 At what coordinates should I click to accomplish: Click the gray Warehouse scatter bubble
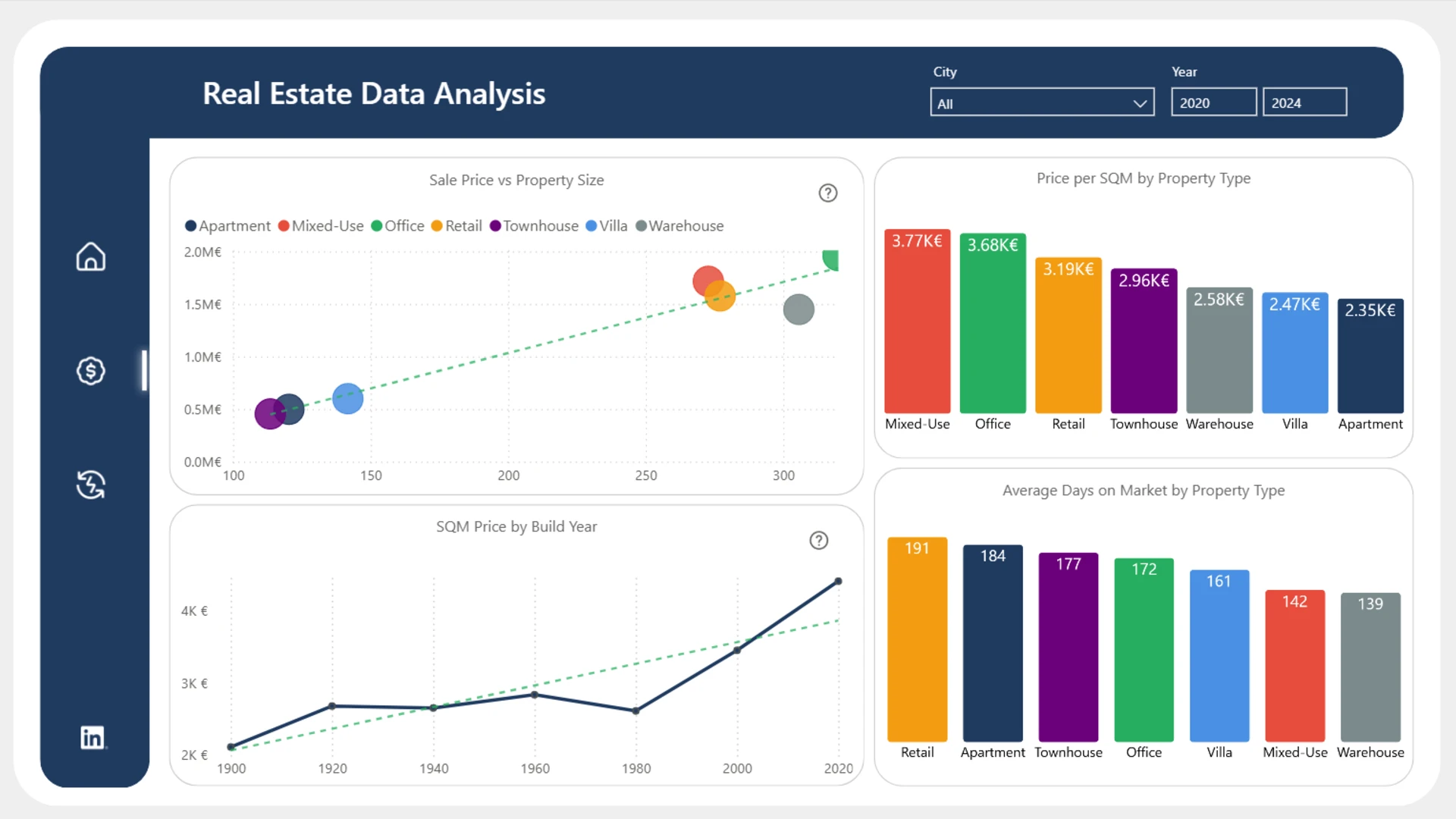[x=799, y=309]
